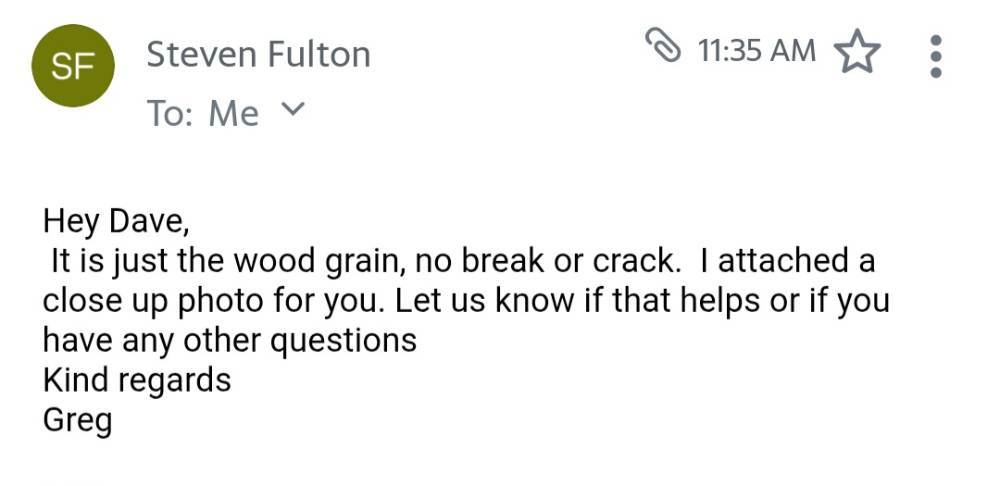Open the three-dot more options menu

coord(936,56)
